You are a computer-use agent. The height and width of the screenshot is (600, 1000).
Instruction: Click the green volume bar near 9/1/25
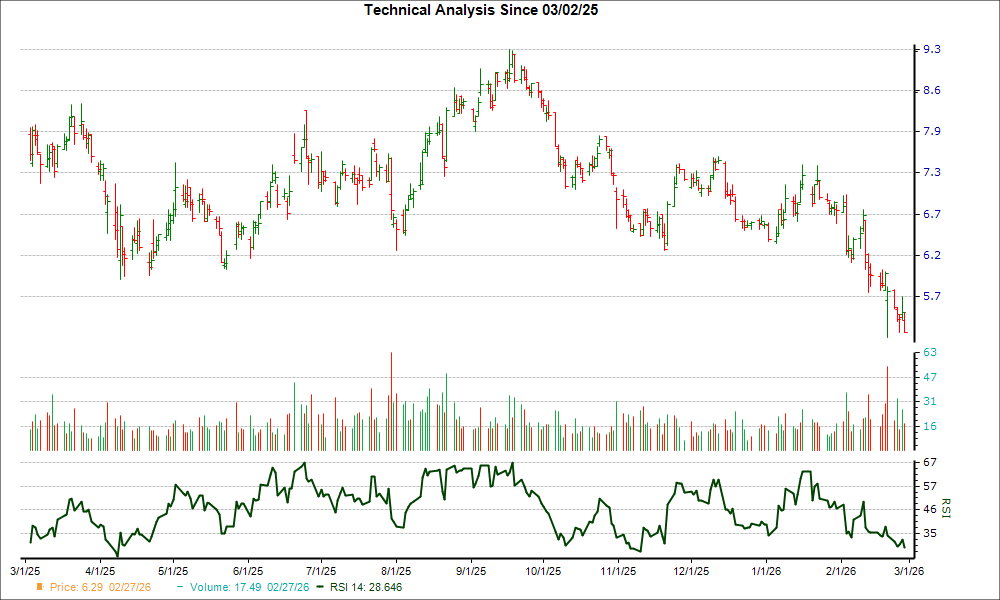coord(447,410)
